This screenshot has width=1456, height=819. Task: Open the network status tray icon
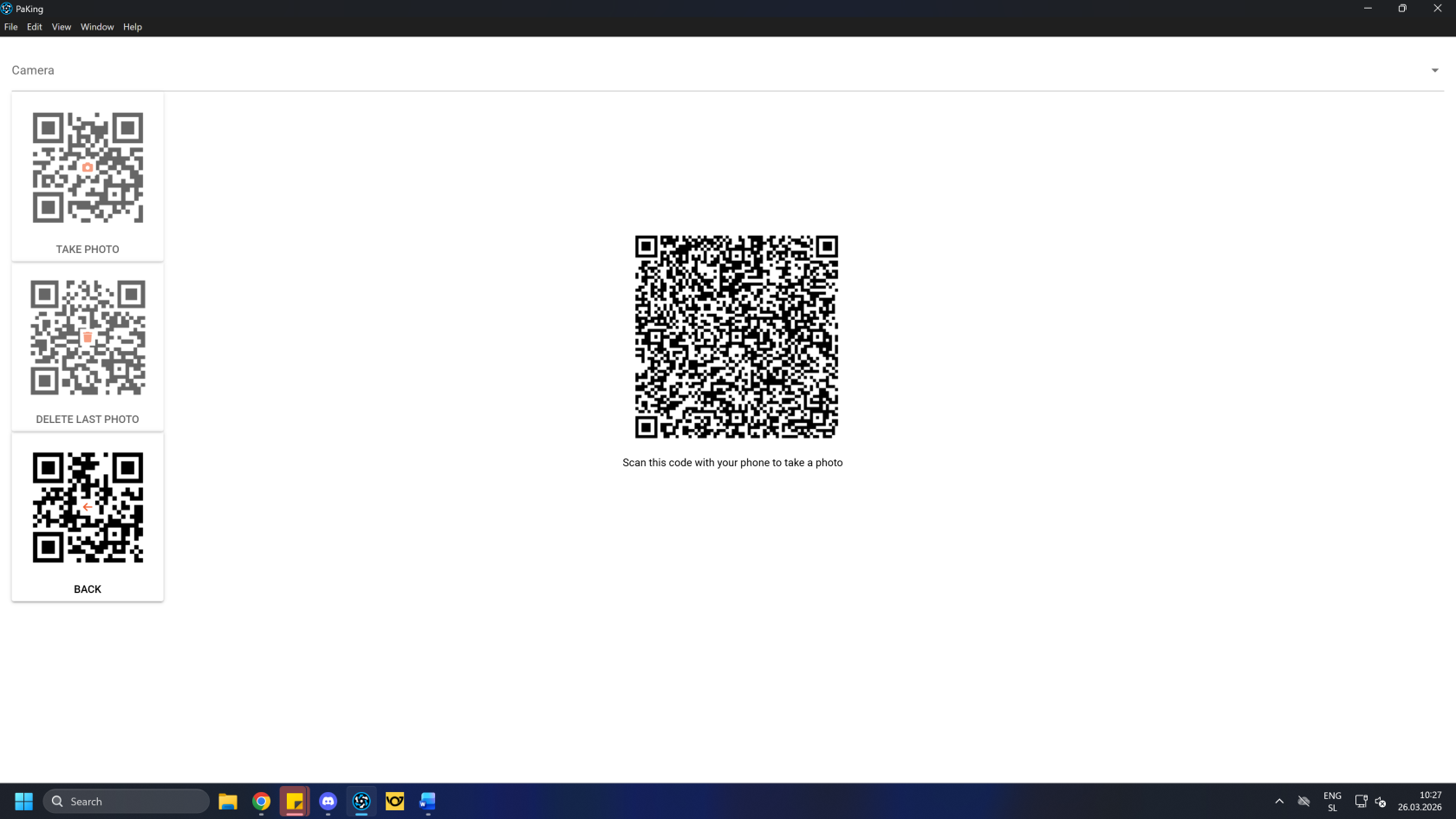(1361, 802)
